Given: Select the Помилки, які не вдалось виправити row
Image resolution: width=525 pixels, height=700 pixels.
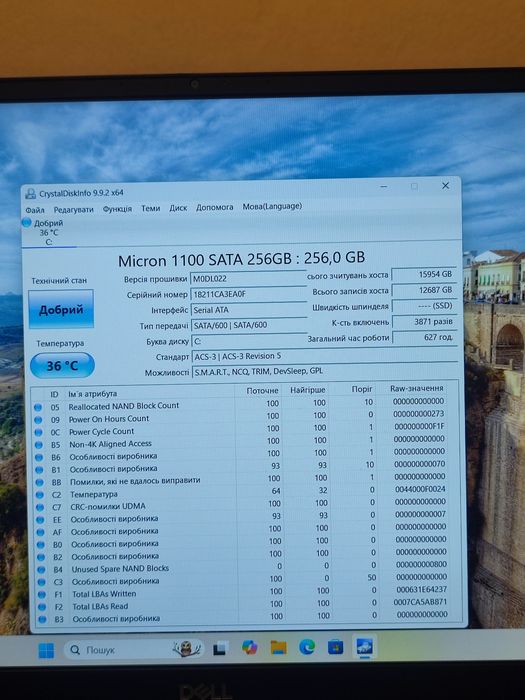Looking at the screenshot, I should point(242,480).
